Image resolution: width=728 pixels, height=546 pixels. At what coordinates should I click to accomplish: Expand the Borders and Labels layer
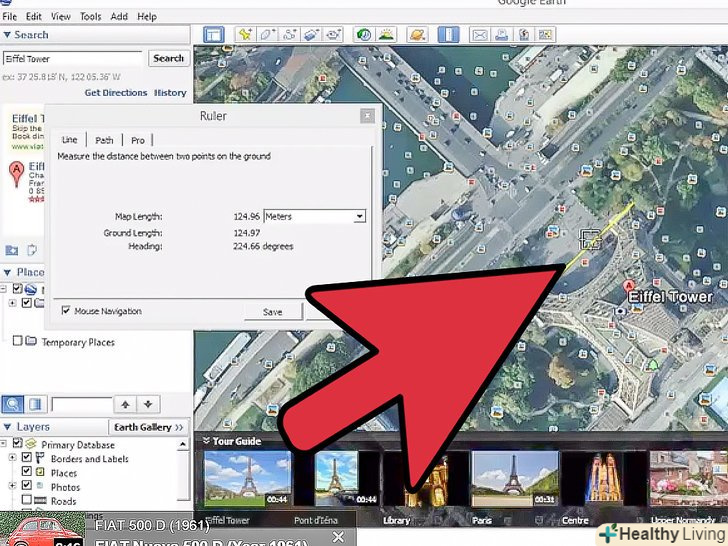11,459
